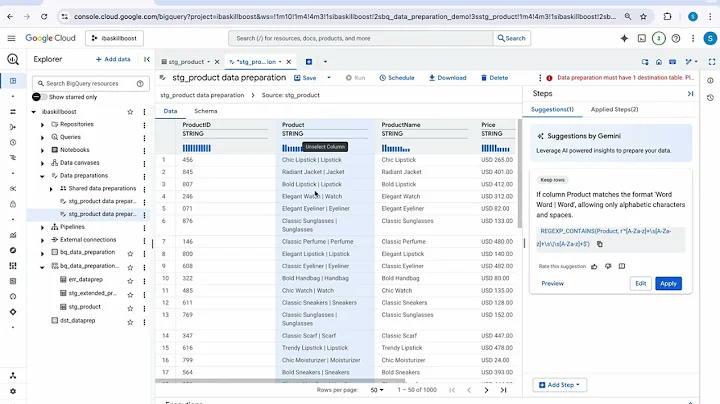Bookmark this page with star icon

pos(643,17)
